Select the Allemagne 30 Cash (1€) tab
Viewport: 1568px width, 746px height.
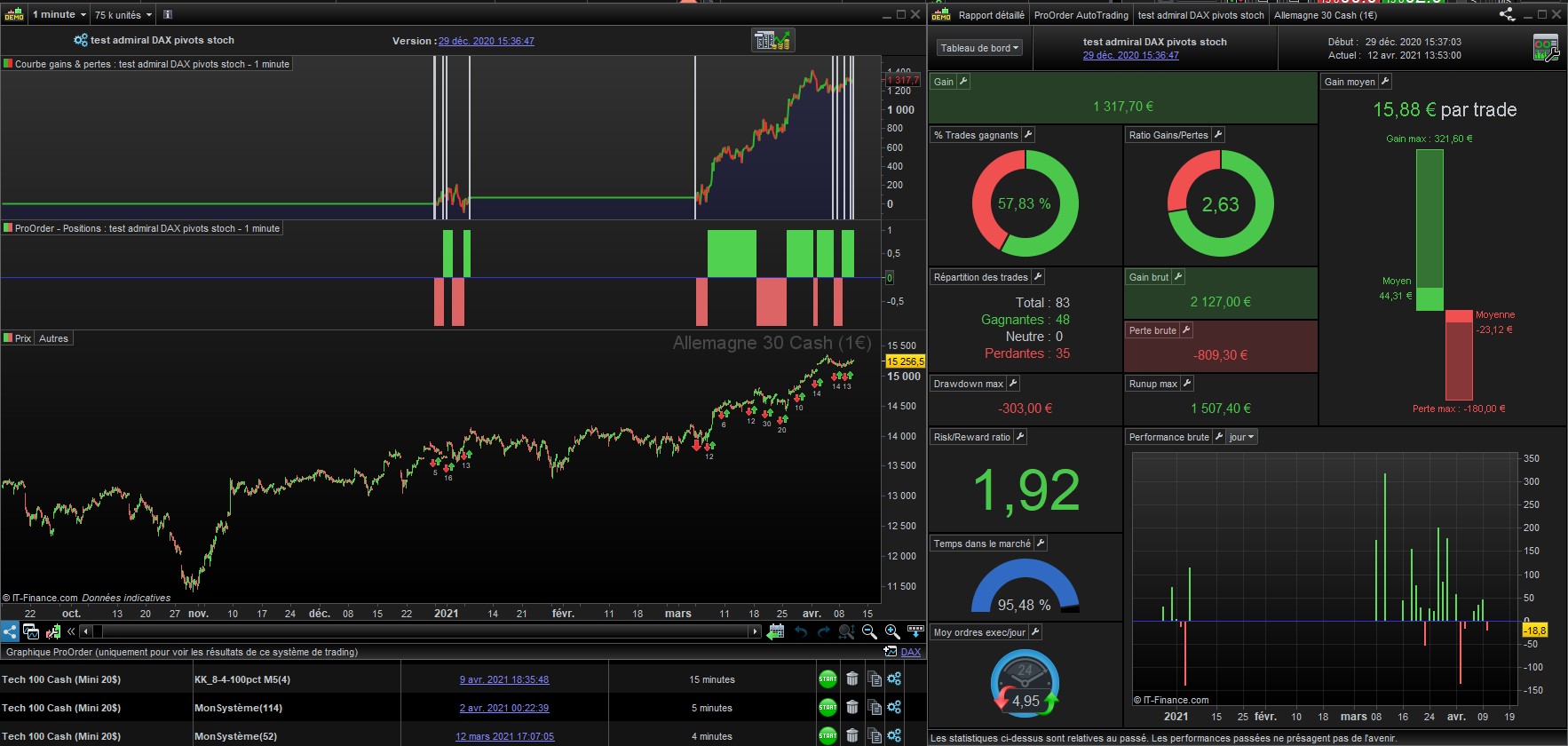pyautogui.click(x=1326, y=15)
